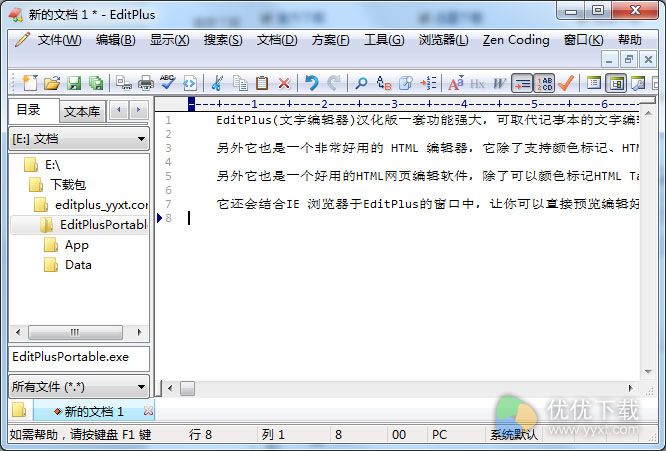Open the 工具(G) menu
666x451 pixels.
point(384,40)
